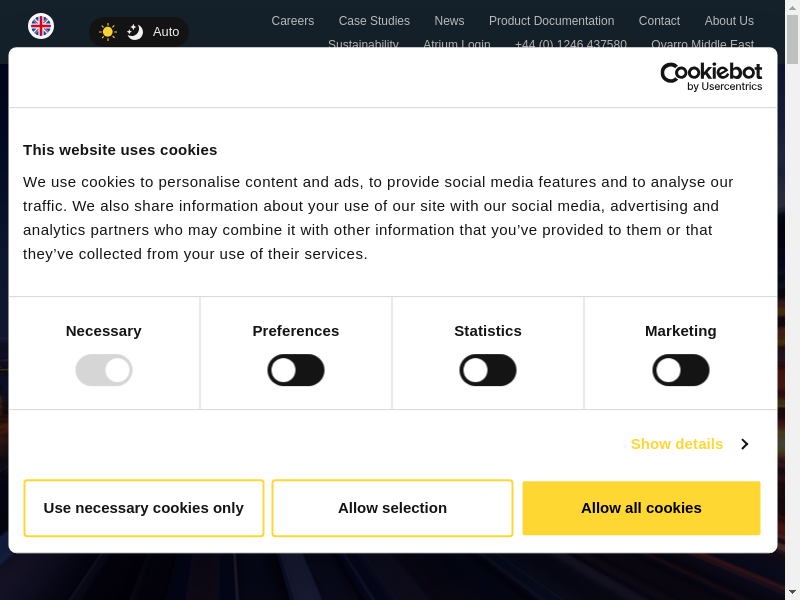Screen dimensions: 800x600
Task: Toggle the Necessary cookies switch
Action: [x=104, y=370]
